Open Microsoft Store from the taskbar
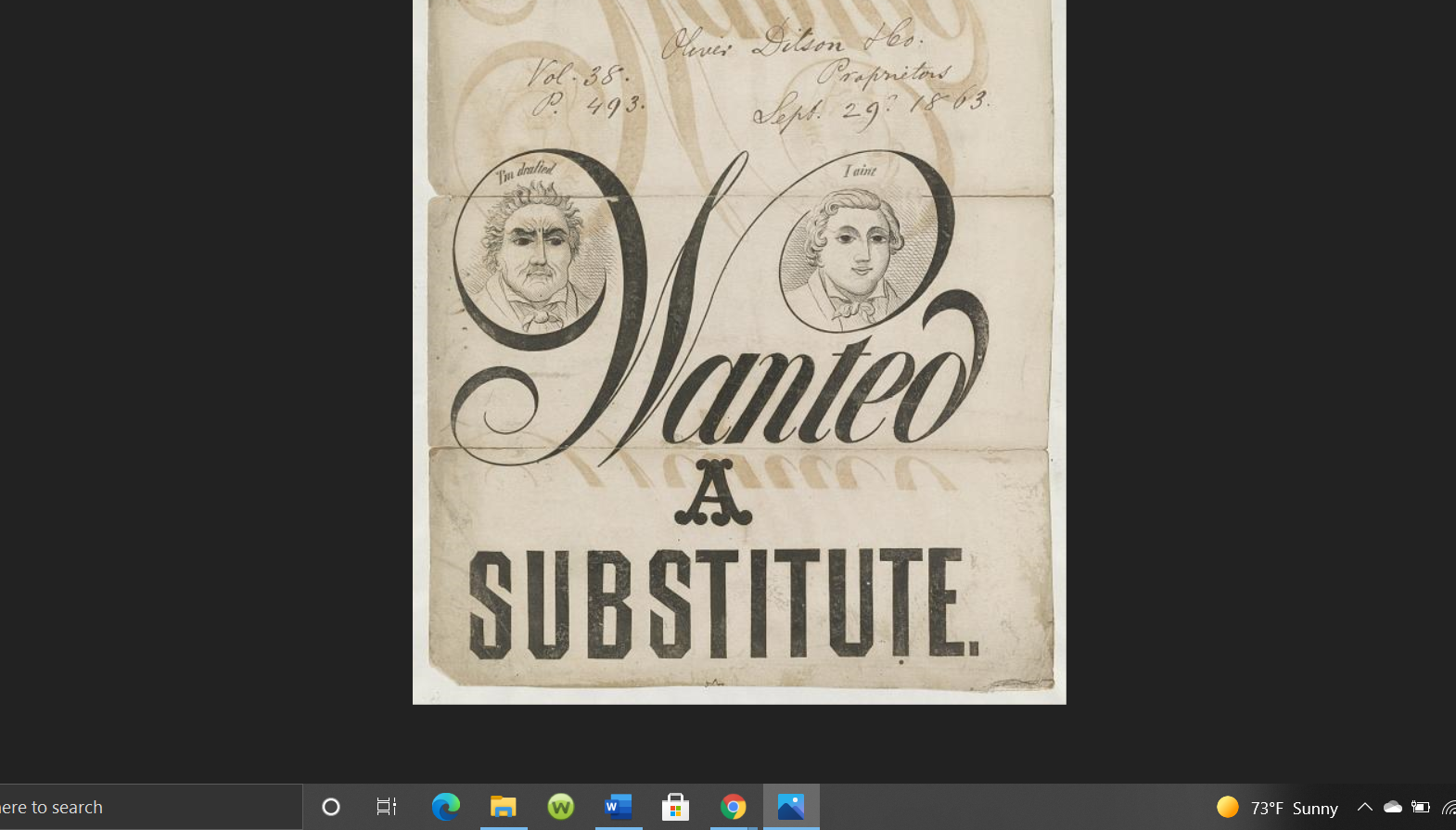Viewport: 1456px width, 830px height. pos(676,807)
